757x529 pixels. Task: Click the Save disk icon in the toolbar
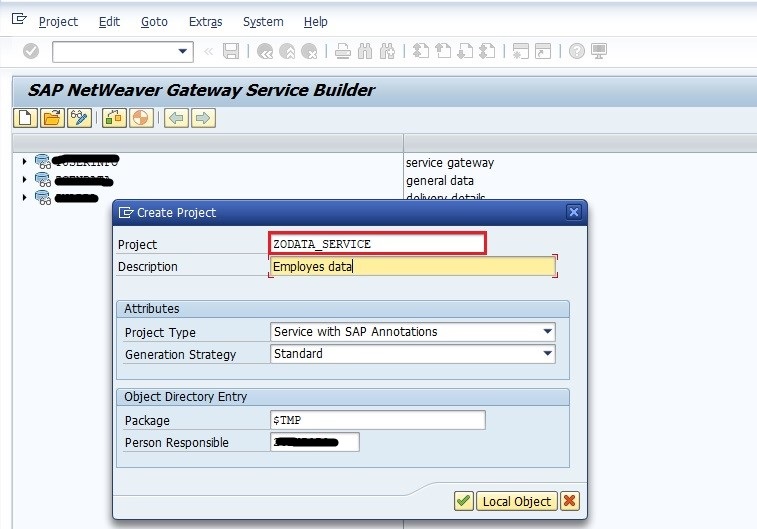(x=231, y=51)
